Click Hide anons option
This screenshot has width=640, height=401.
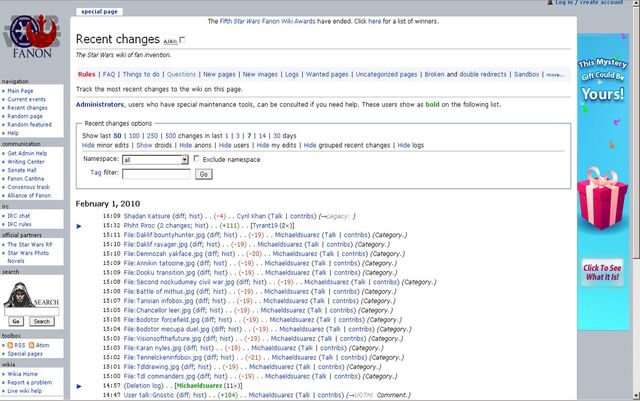[186, 145]
